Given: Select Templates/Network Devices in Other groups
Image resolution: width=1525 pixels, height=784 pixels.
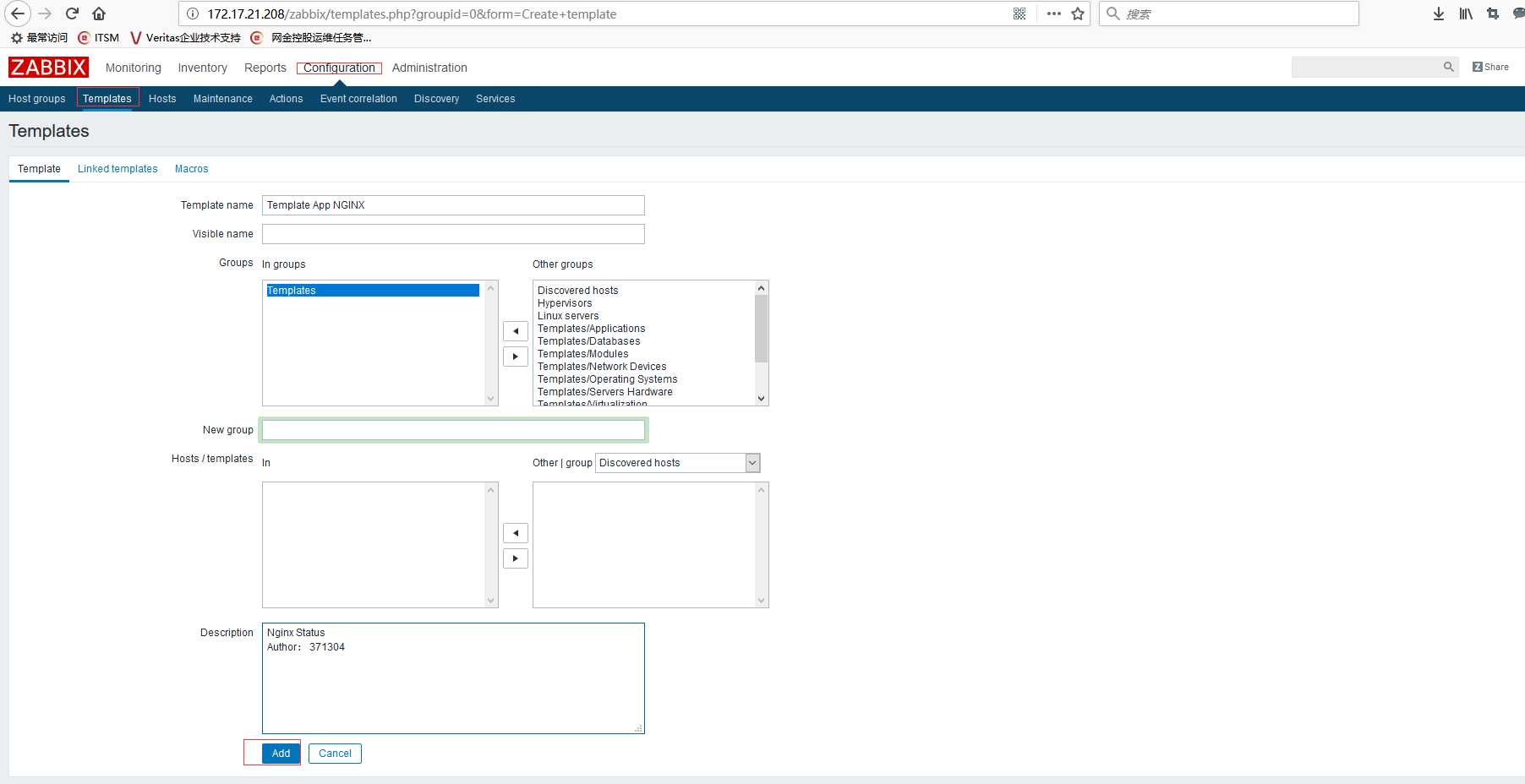Looking at the screenshot, I should tap(602, 367).
